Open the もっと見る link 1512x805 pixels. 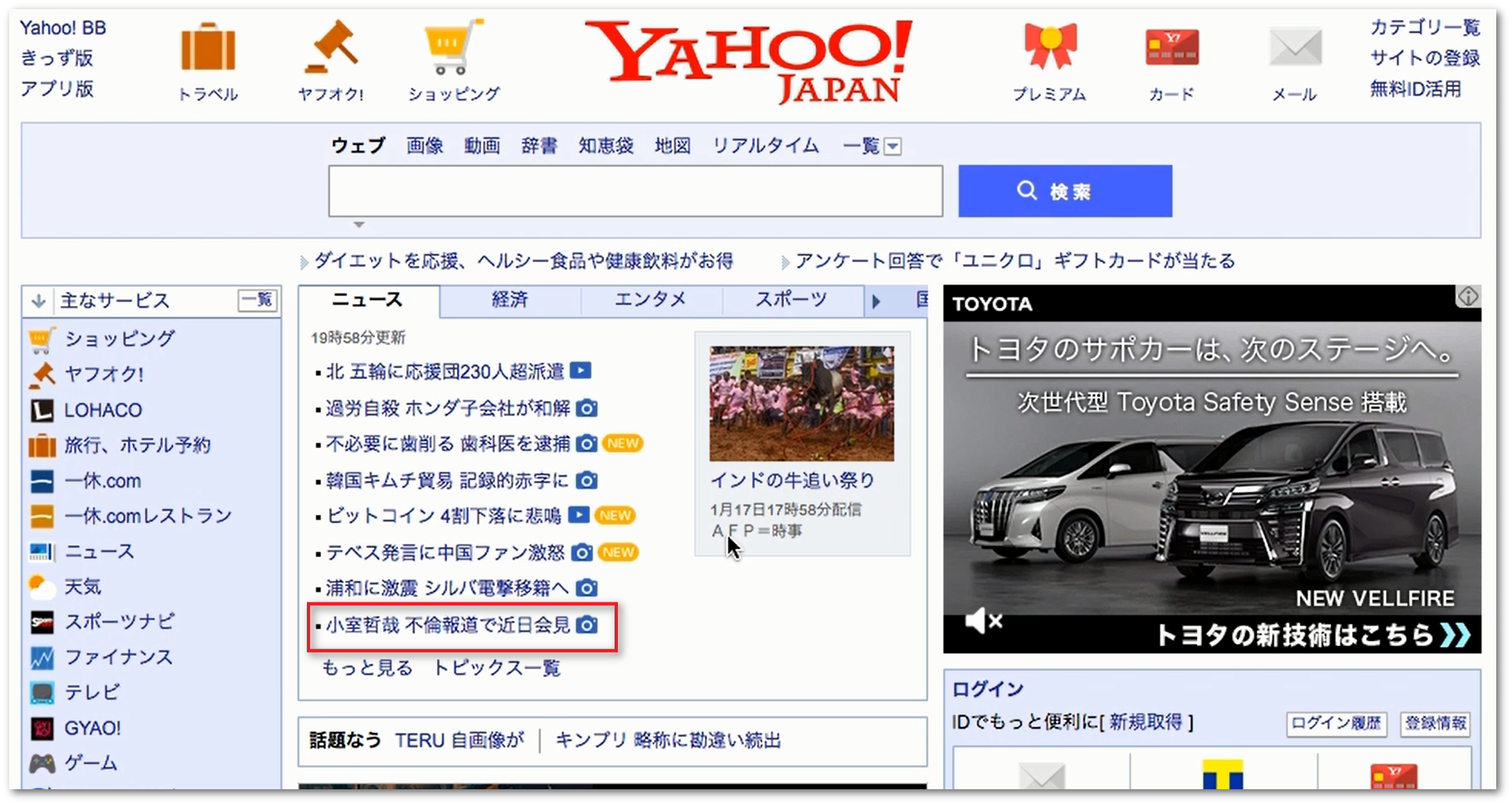pos(367,668)
